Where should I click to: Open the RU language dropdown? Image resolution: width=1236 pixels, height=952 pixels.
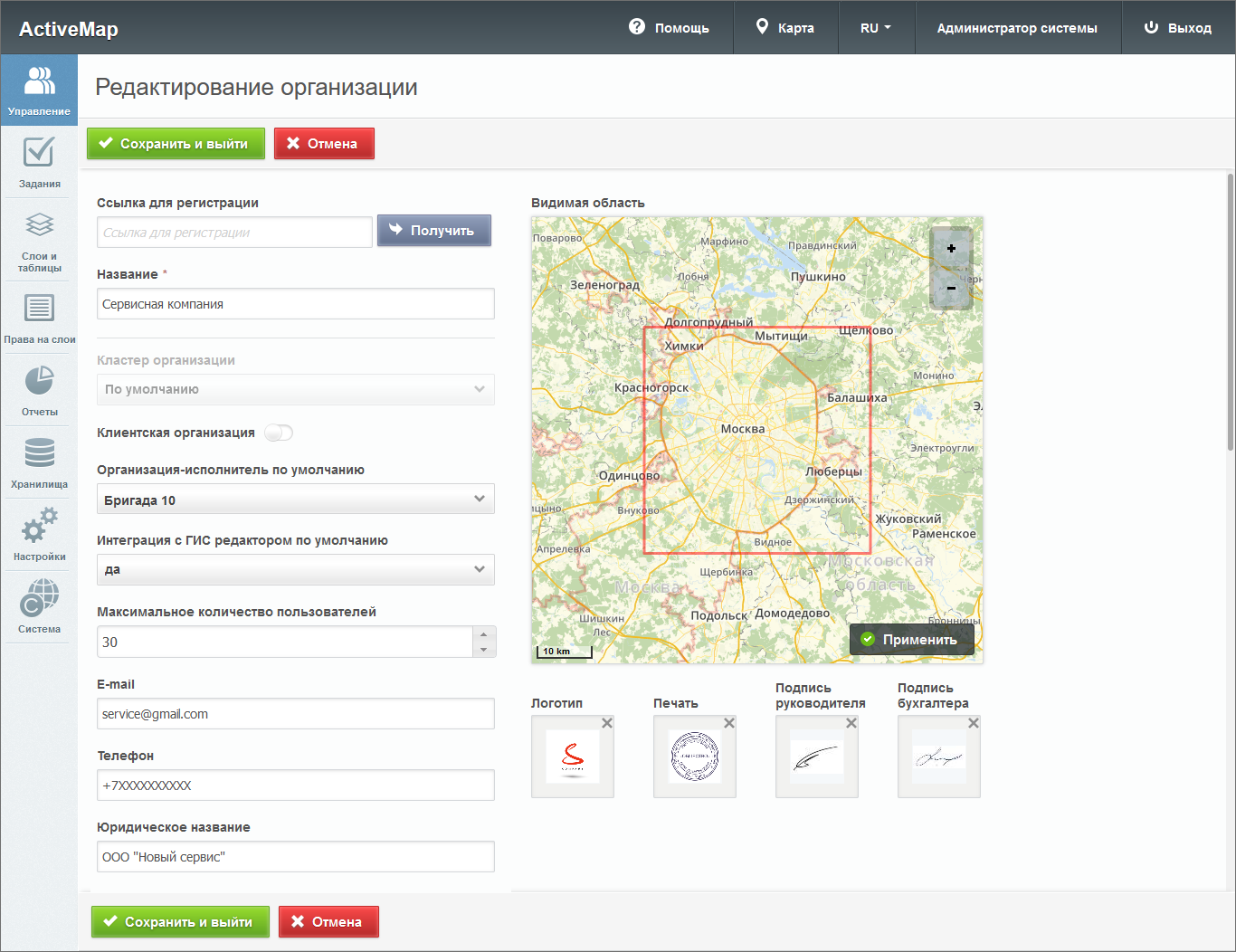[875, 28]
